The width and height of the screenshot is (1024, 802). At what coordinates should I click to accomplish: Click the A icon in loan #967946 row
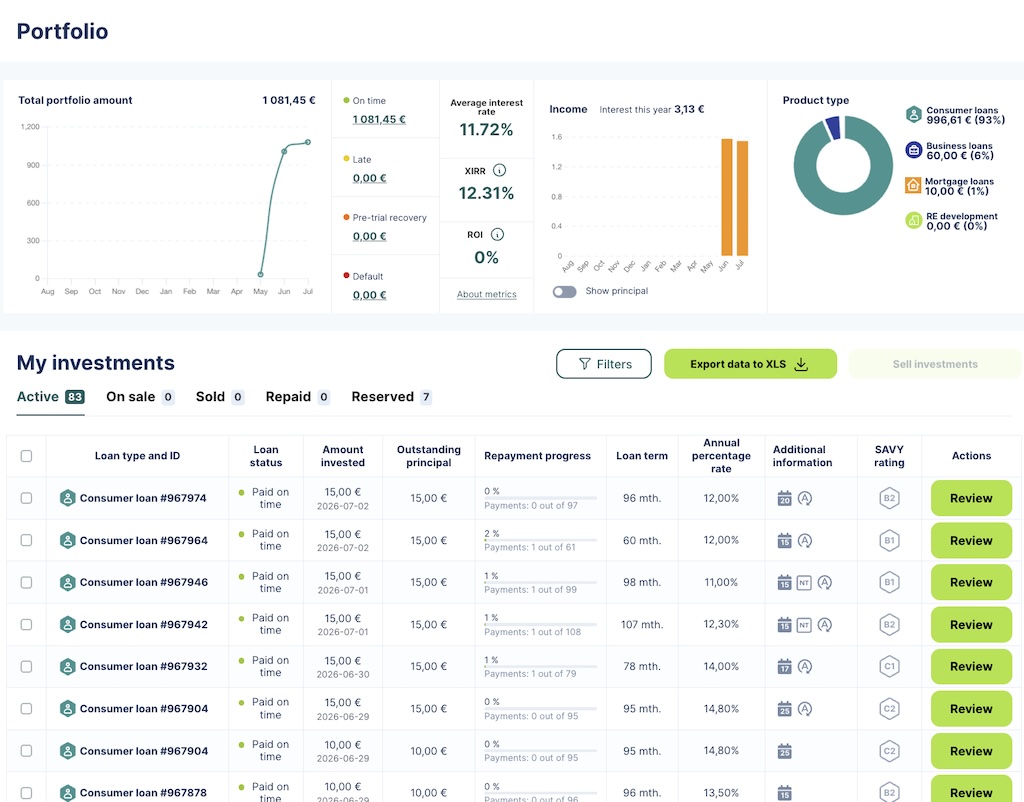point(825,583)
